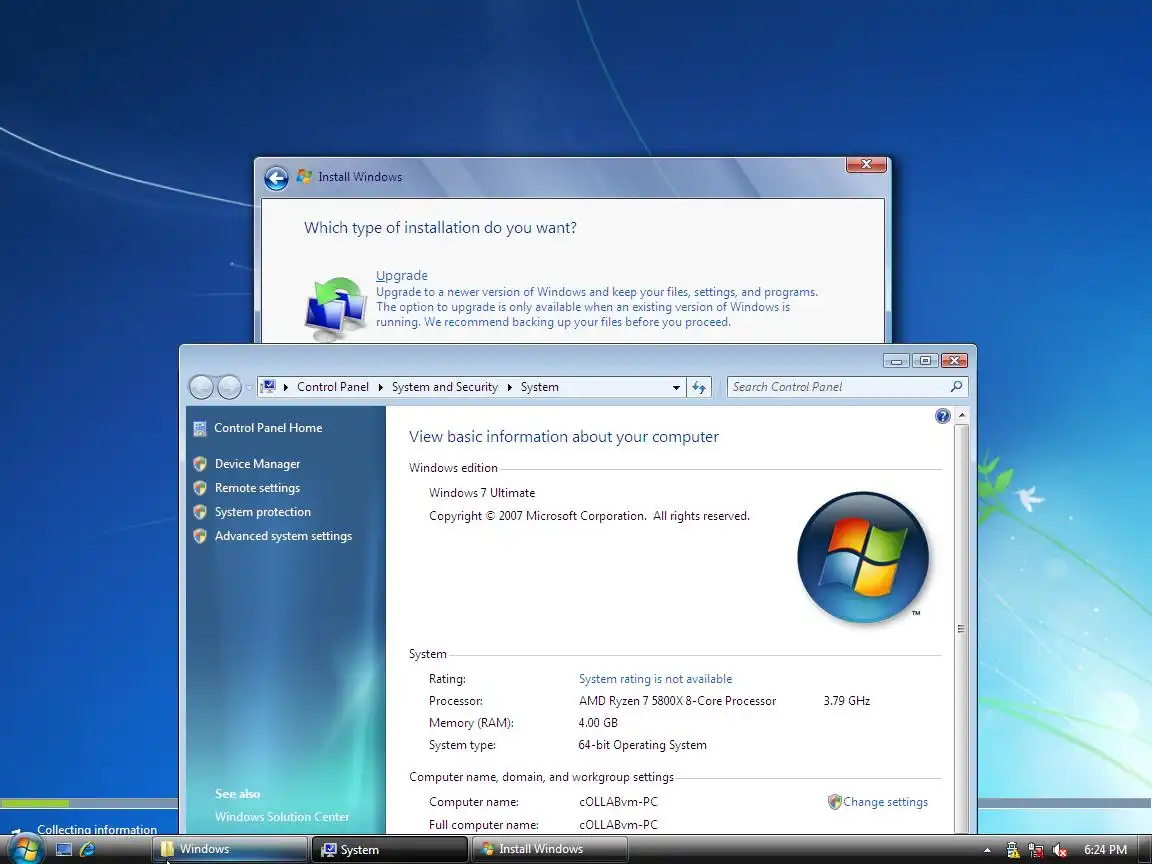The image size is (1152, 864).
Task: Click Show Desktop quick launch icon
Action: pyautogui.click(x=64, y=849)
